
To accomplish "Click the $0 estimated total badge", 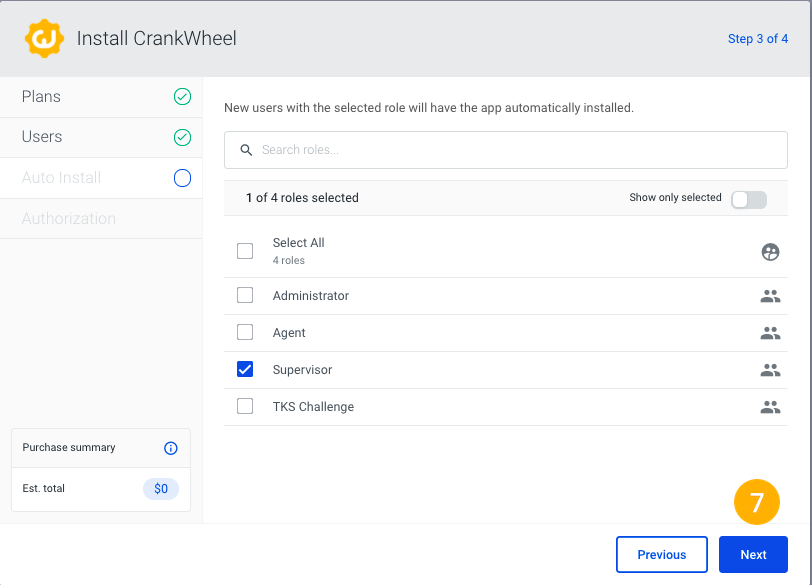I will click(x=161, y=489).
